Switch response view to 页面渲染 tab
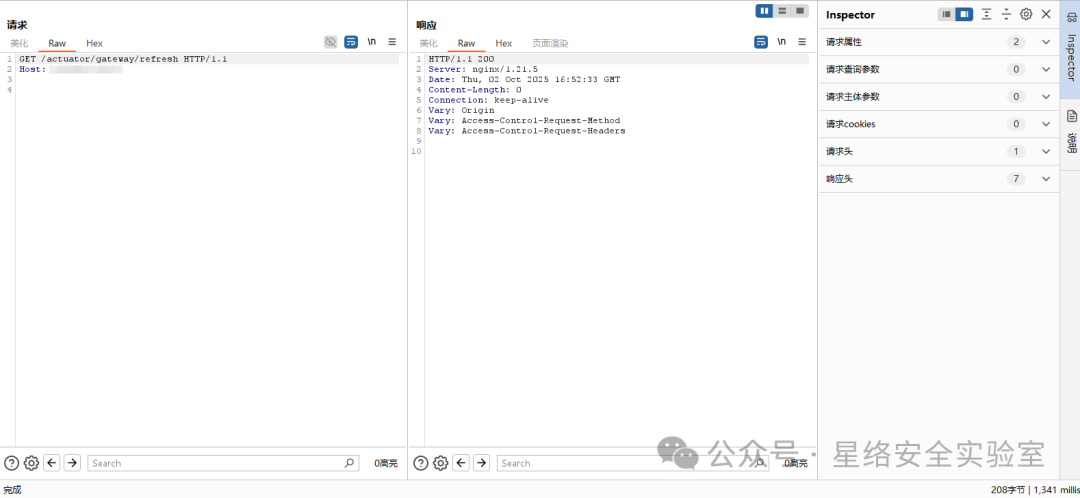 550,43
